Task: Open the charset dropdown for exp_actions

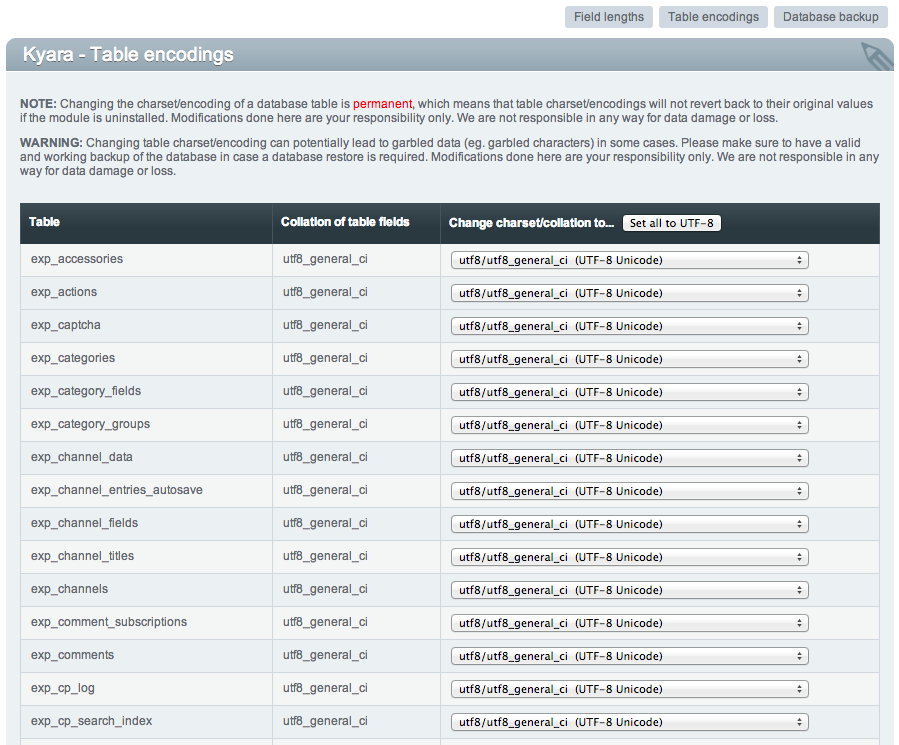Action: [x=630, y=293]
